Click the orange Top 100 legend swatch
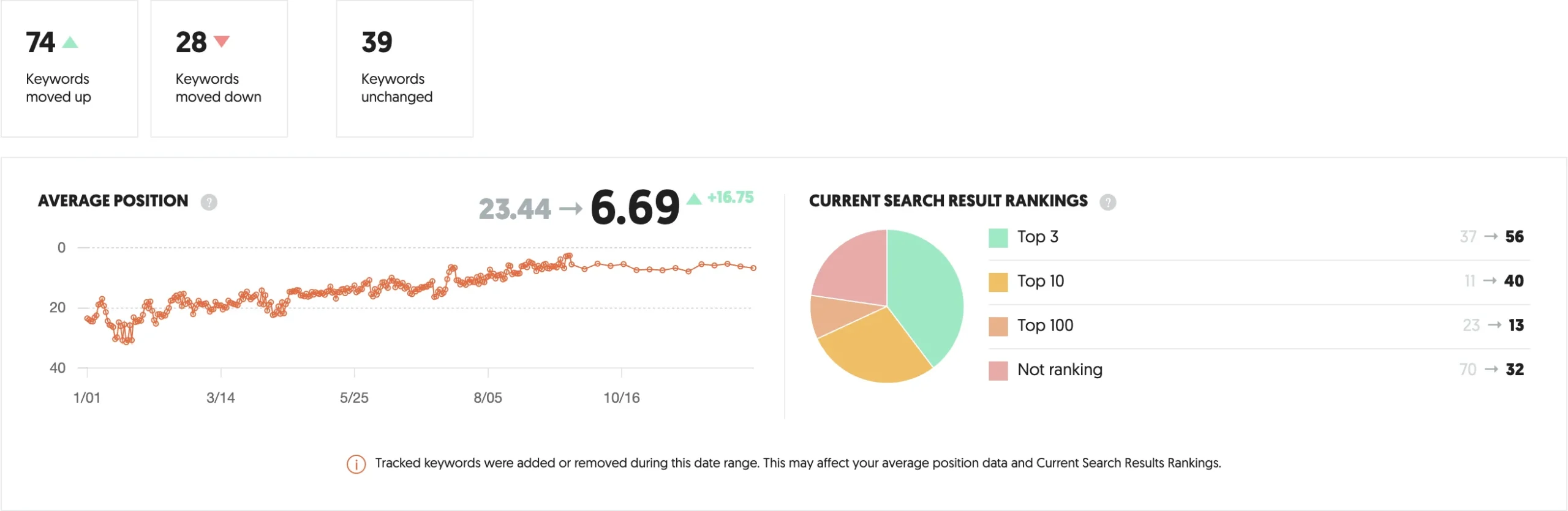Image resolution: width=1568 pixels, height=511 pixels. (x=998, y=326)
